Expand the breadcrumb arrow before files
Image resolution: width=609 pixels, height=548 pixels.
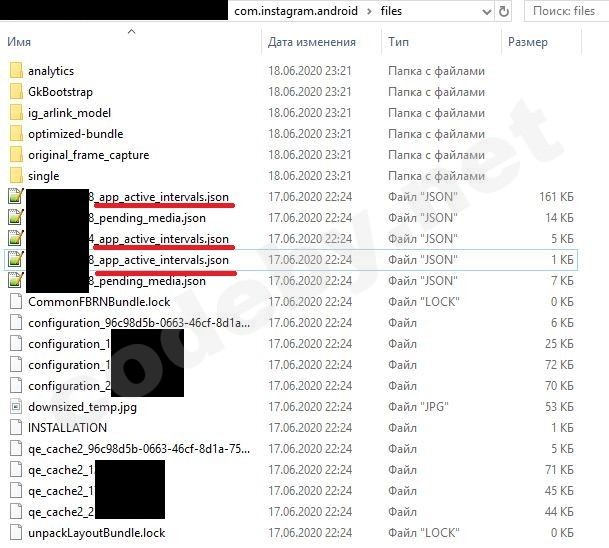click(x=369, y=11)
